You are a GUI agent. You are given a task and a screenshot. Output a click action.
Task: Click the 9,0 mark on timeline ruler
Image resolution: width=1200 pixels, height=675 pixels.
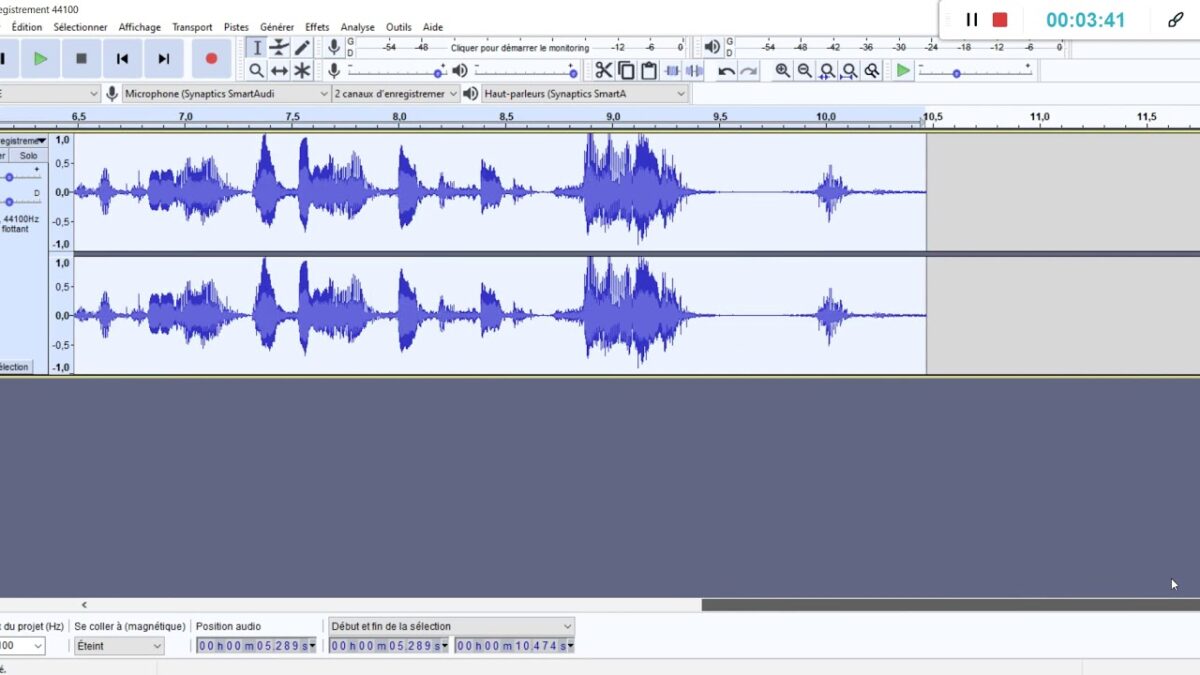pyautogui.click(x=613, y=117)
